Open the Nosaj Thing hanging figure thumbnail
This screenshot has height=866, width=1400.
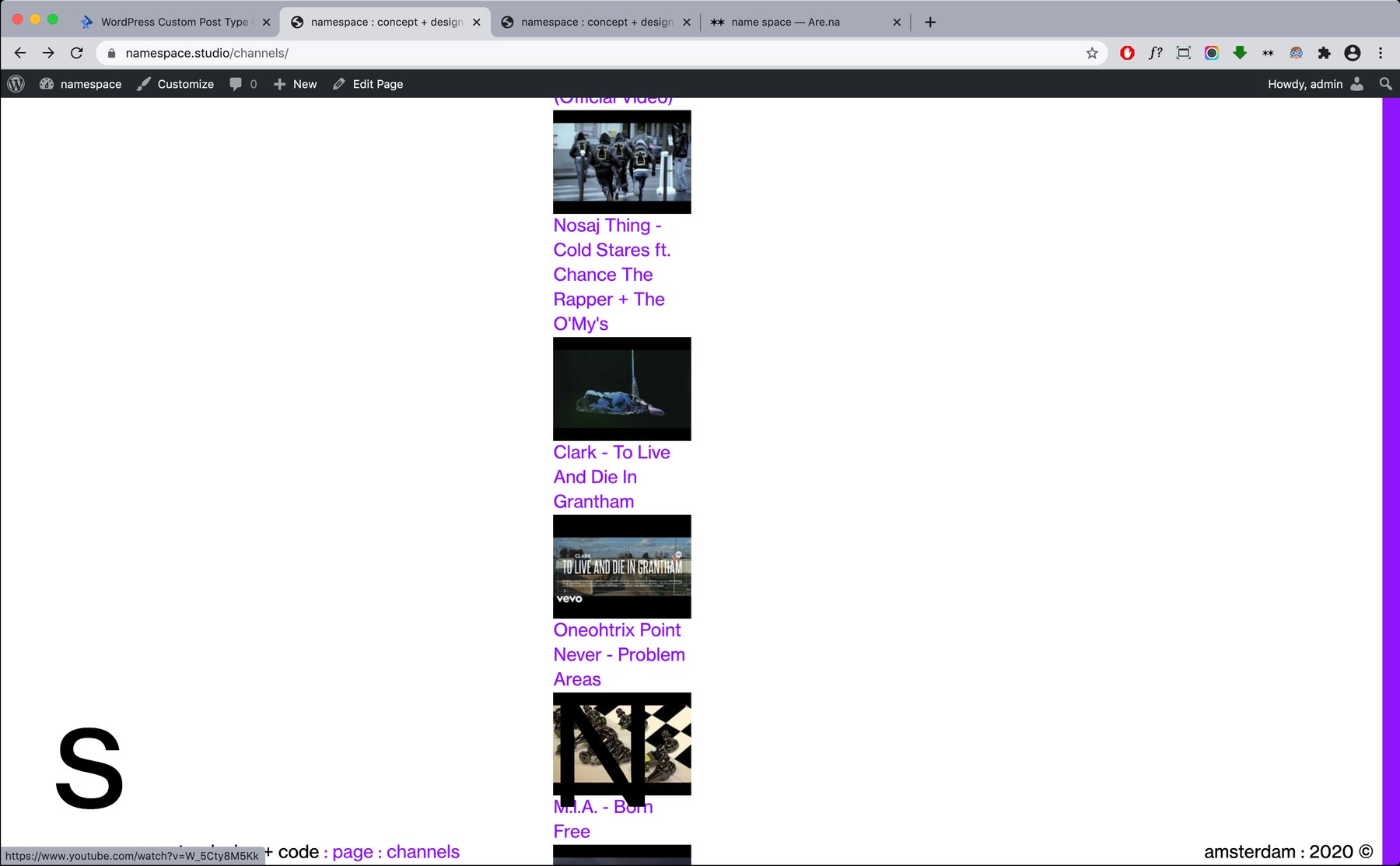click(621, 389)
